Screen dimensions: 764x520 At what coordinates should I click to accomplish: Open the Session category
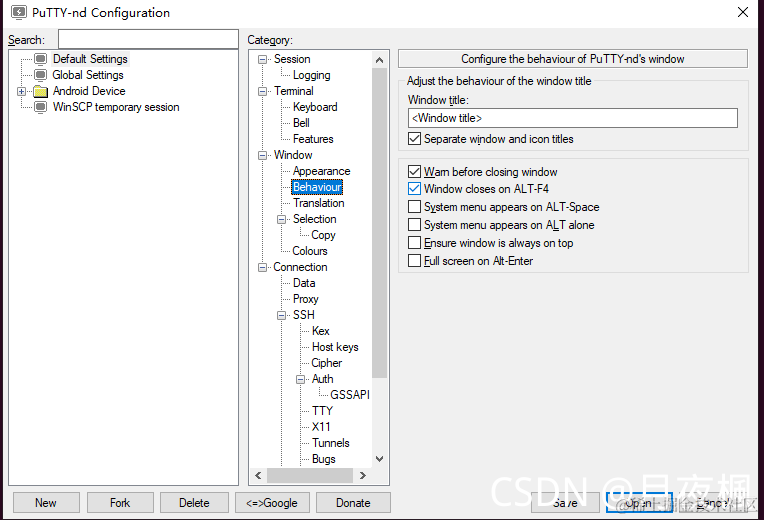[x=292, y=59]
